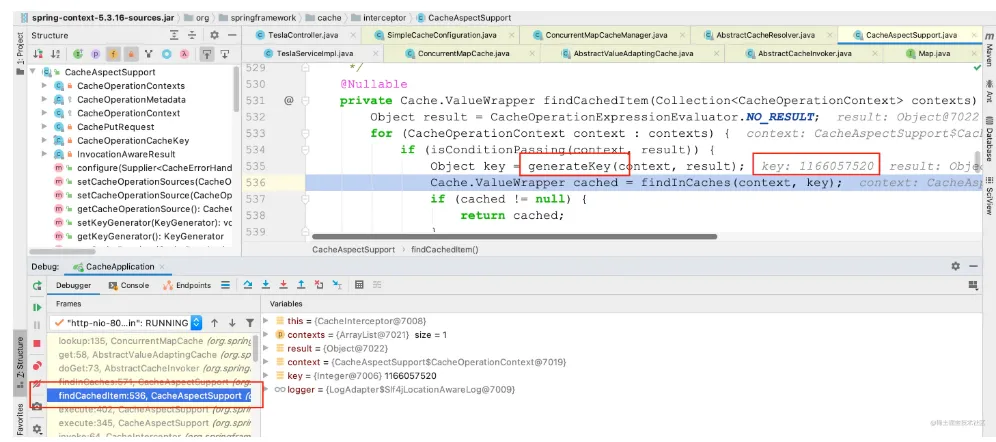Switch to TeslaServiceImpl.java tab
This screenshot has width=996, height=442.
[315, 53]
